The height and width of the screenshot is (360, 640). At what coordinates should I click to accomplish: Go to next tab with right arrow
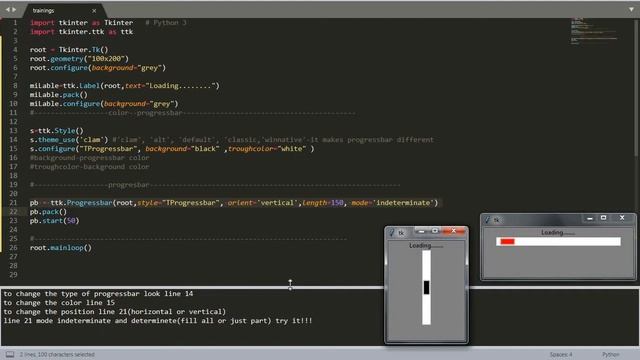(x=14, y=9)
